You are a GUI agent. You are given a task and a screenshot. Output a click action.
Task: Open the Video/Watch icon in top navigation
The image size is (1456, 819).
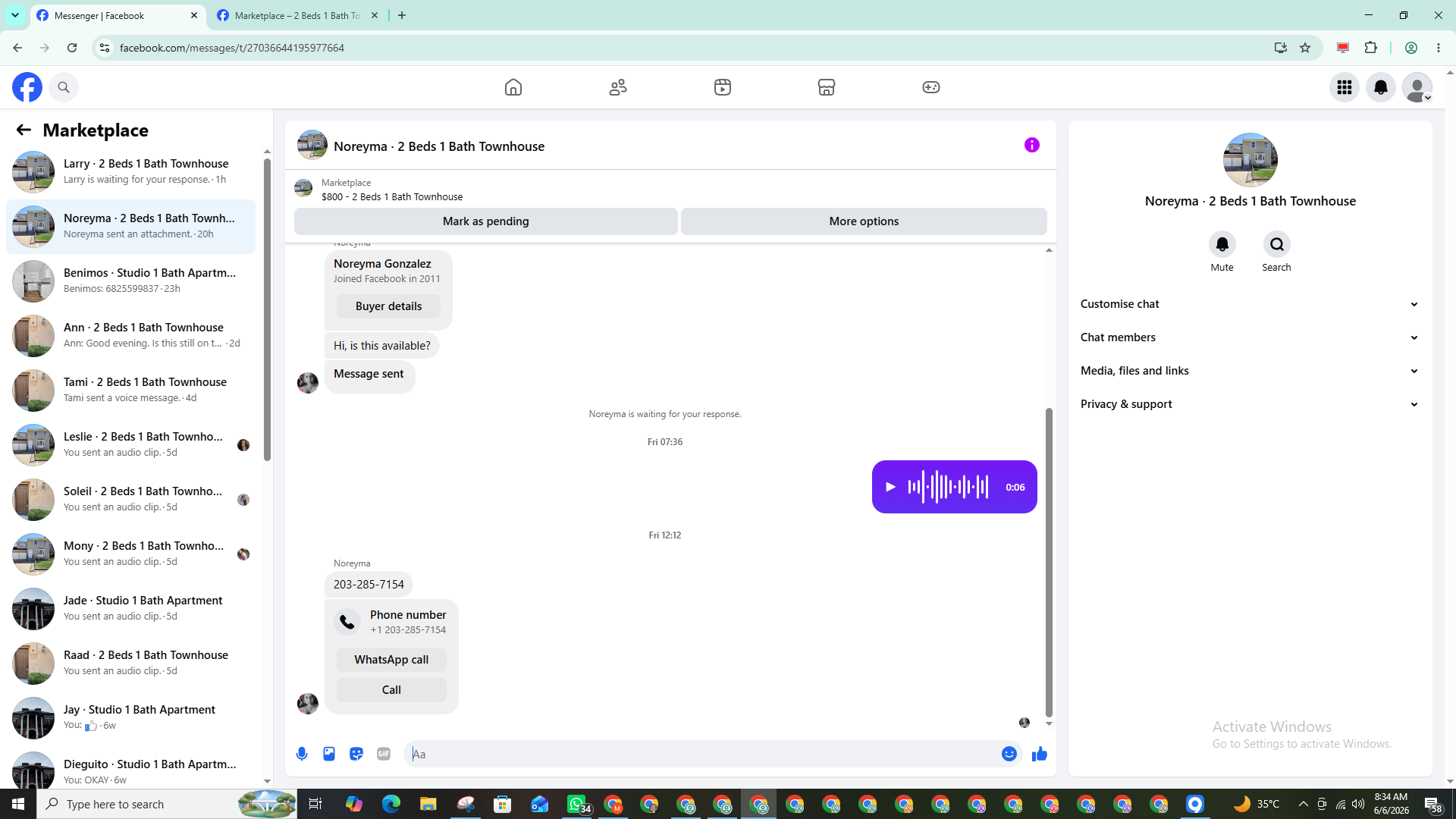pos(723,87)
